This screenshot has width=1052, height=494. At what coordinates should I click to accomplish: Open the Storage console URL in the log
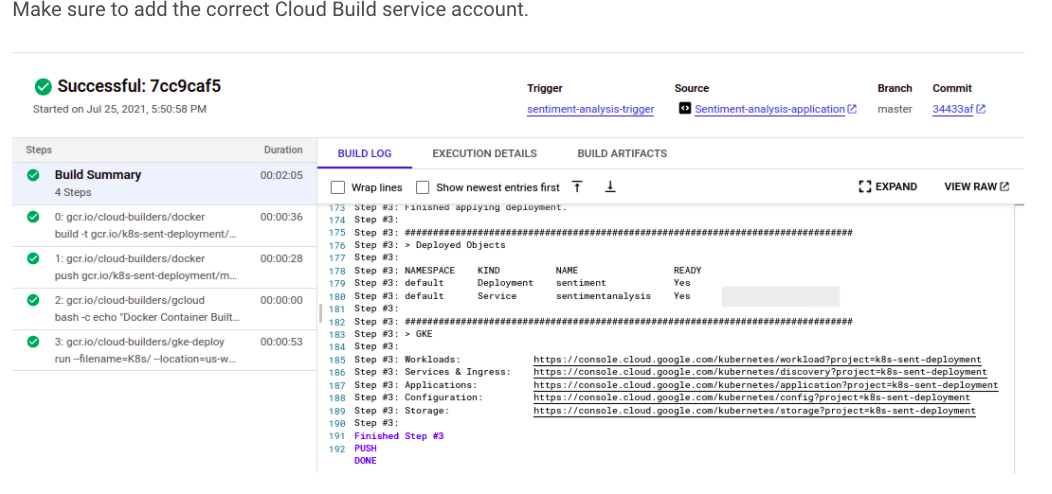(x=754, y=411)
